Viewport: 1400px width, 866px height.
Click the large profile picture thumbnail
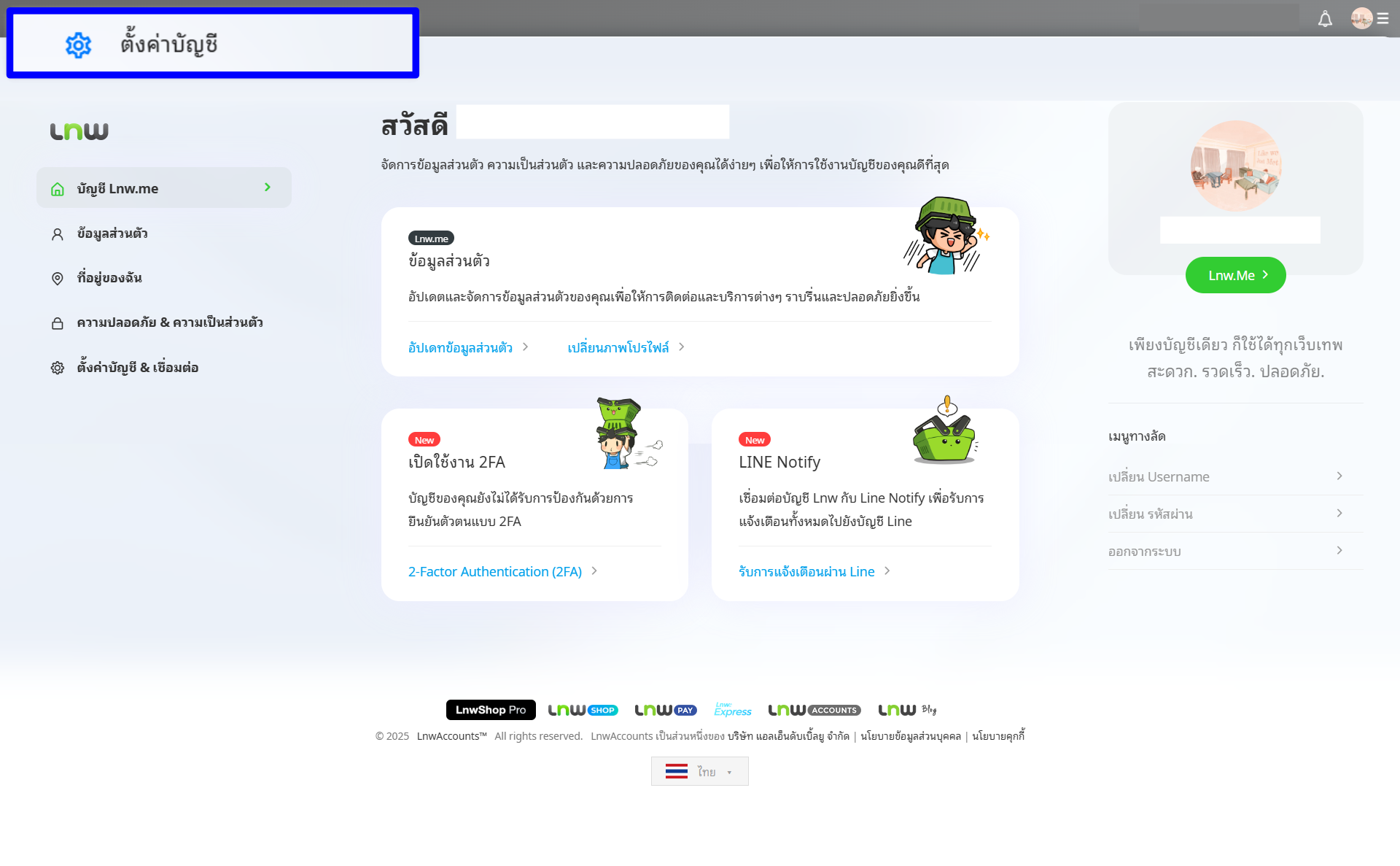point(1235,166)
